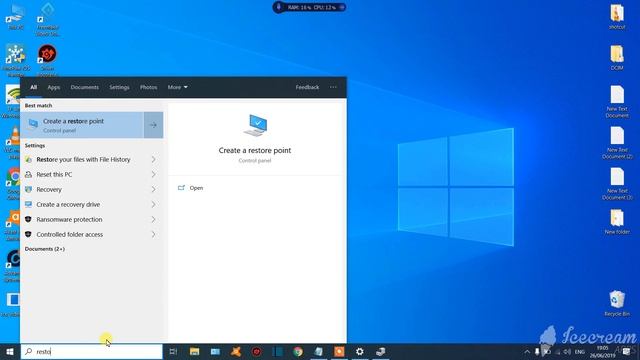
Task: Open the printer-like taskbar icon
Action: (380, 351)
